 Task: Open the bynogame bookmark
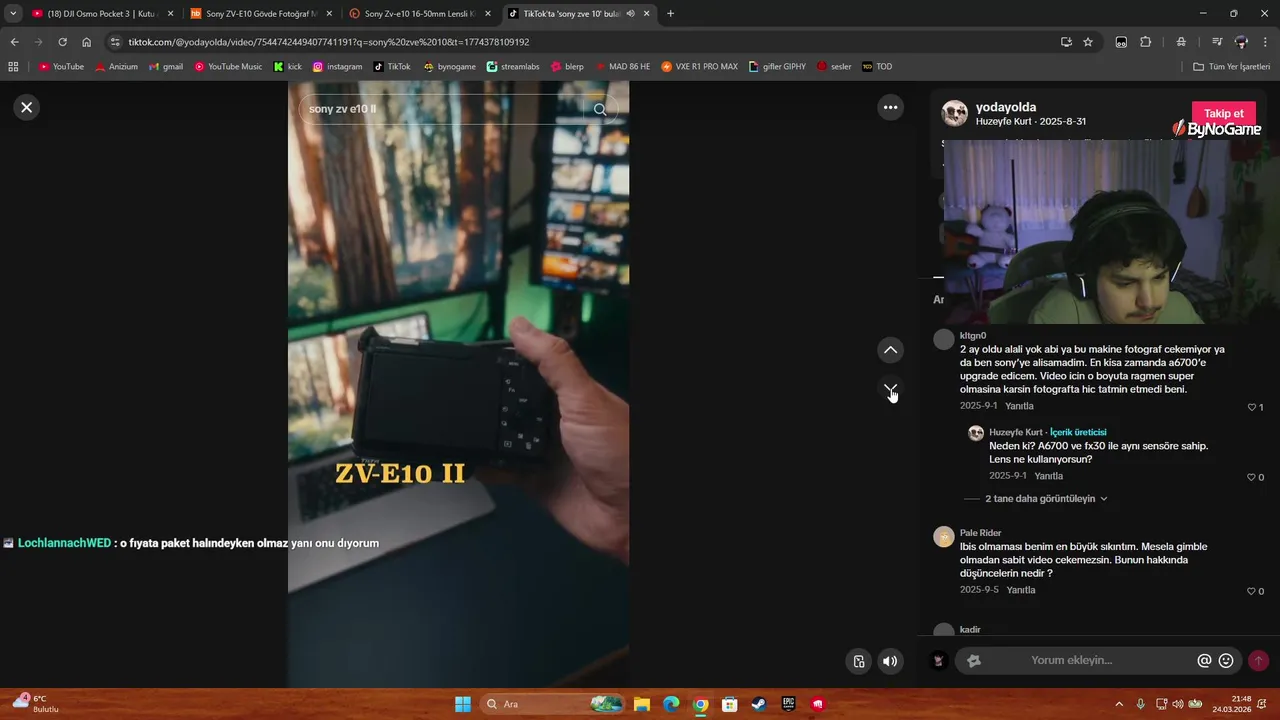click(x=449, y=67)
